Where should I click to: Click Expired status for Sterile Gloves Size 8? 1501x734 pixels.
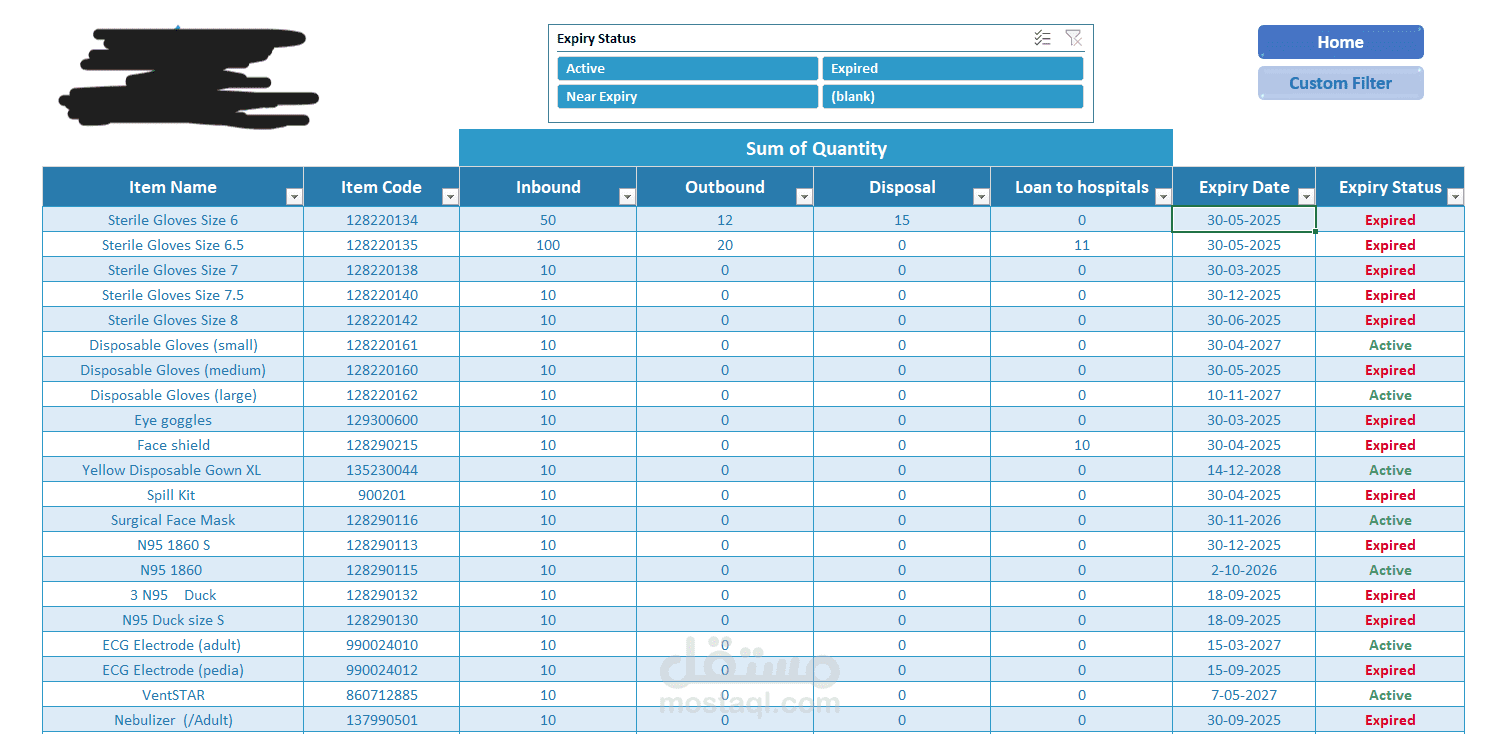pyautogui.click(x=1390, y=320)
